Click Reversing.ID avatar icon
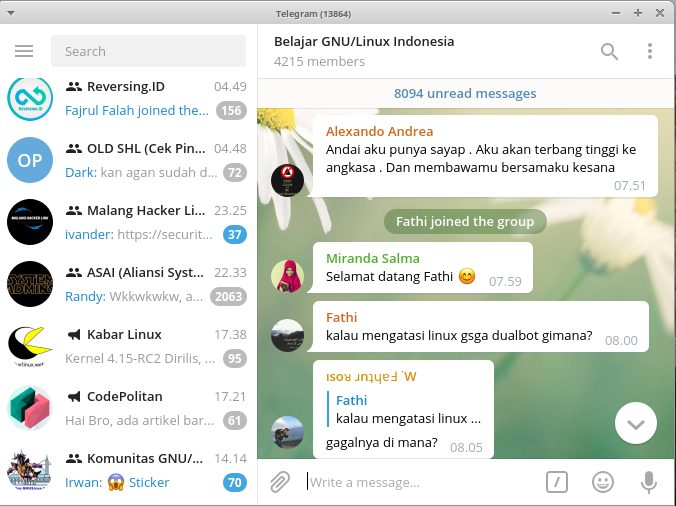This screenshot has height=506, width=676. [x=30, y=98]
